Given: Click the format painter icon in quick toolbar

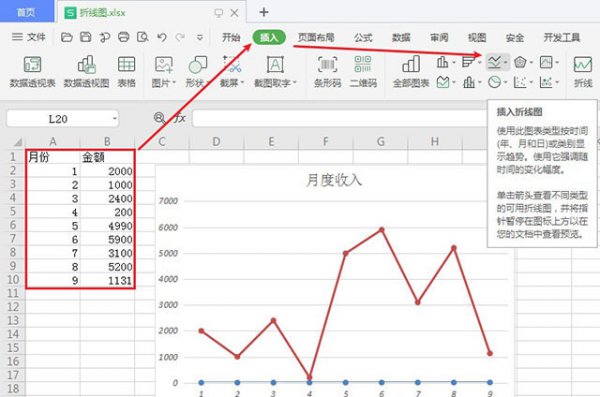Looking at the screenshot, I should coord(104,37).
